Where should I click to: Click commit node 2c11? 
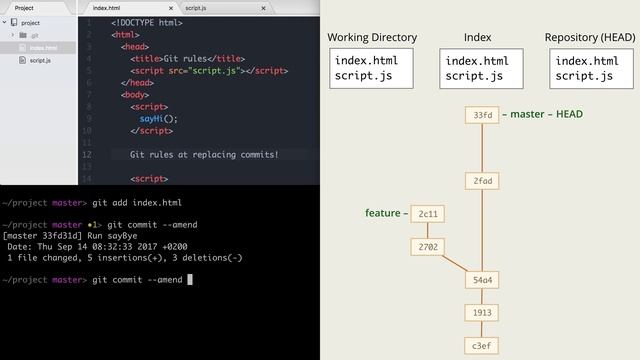(427, 214)
